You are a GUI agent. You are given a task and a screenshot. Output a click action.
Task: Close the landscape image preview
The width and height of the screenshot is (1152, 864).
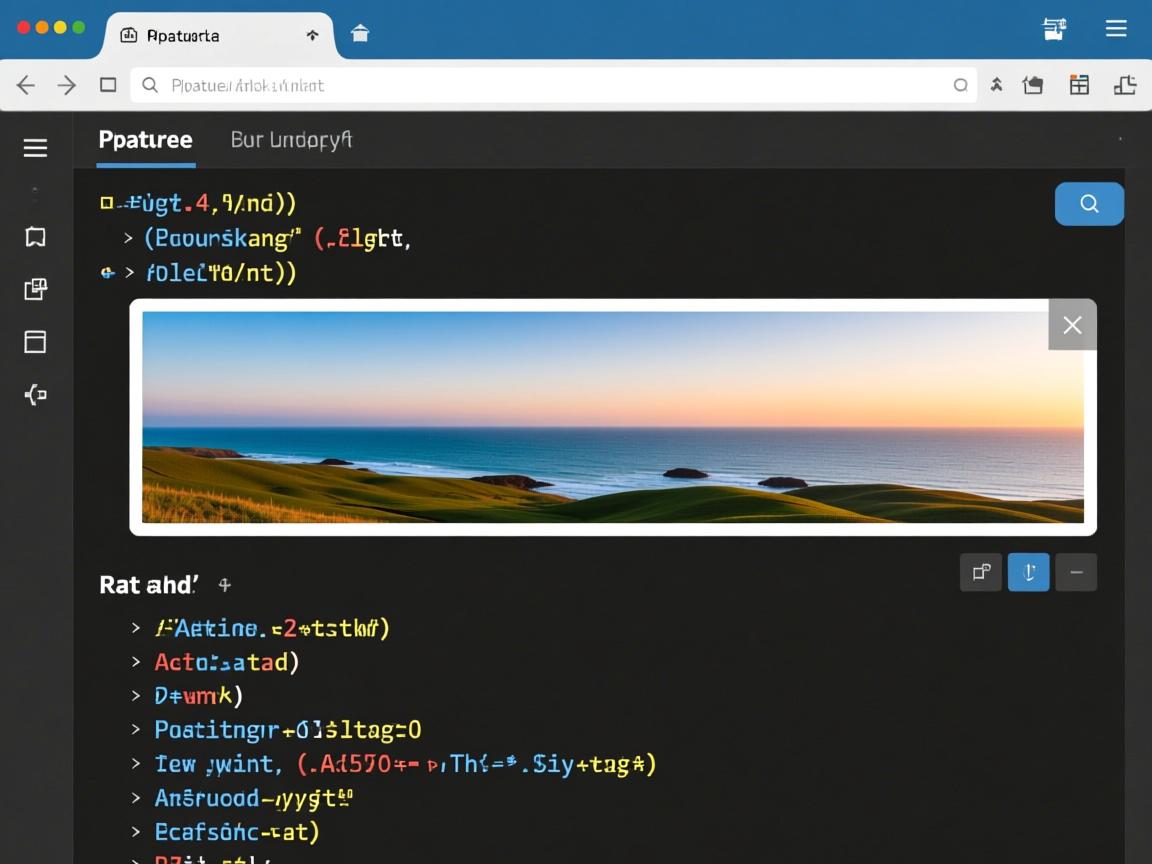1072,325
